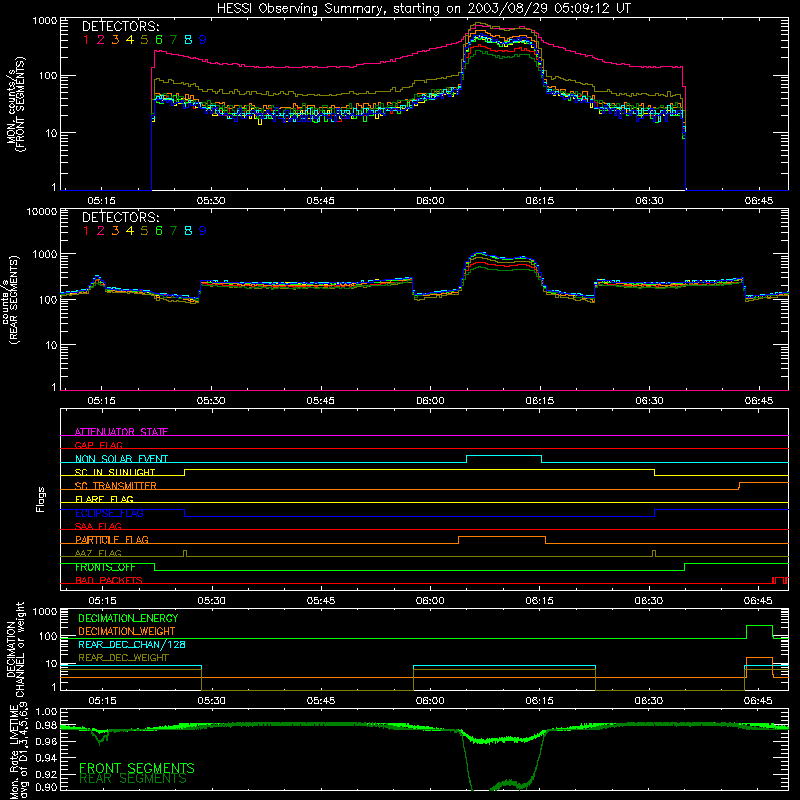Click the NON_SOLAR_EVENT raised step near 06:10
800x800 pixels.
click(x=504, y=456)
